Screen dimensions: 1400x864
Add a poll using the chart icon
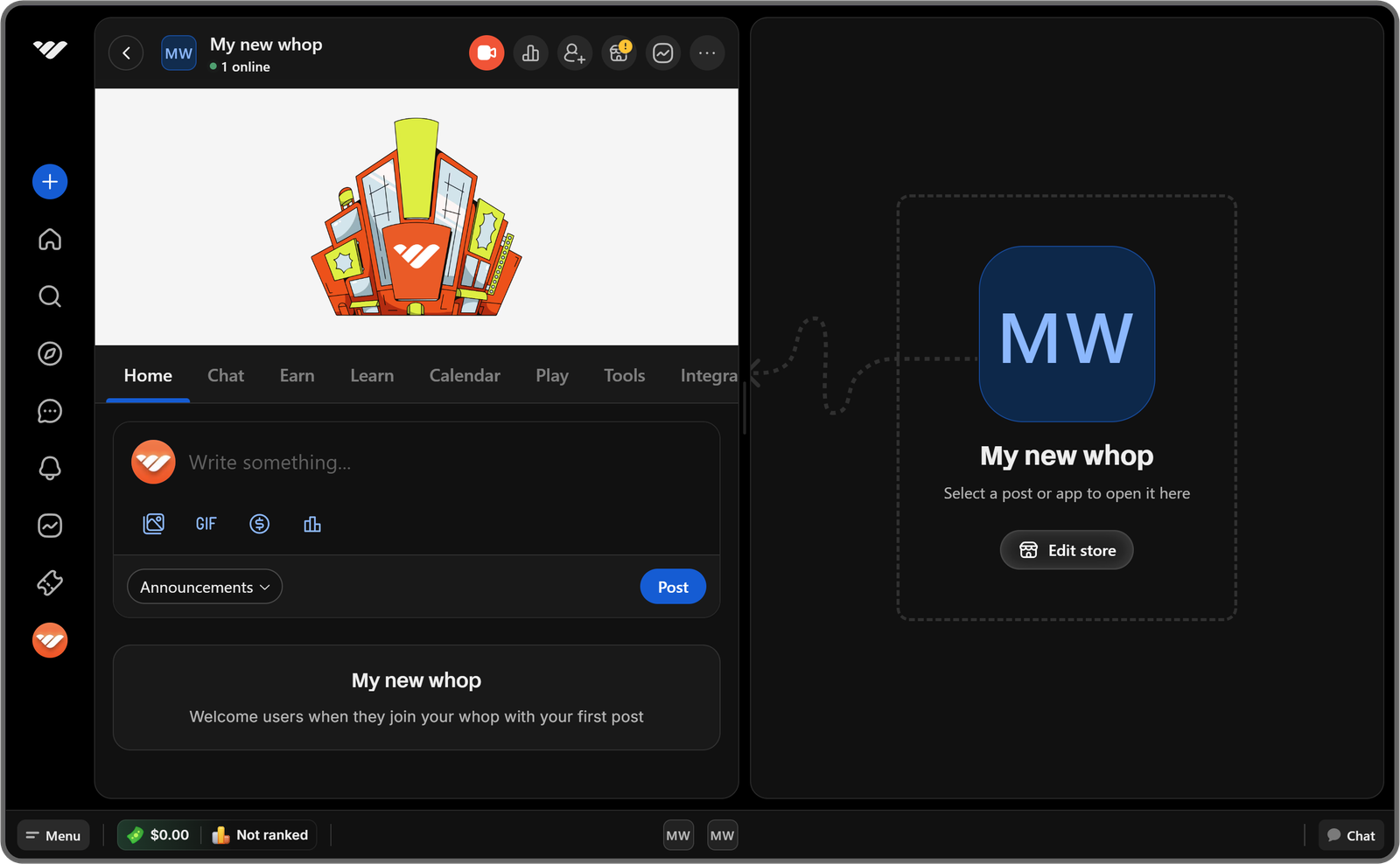tap(312, 523)
